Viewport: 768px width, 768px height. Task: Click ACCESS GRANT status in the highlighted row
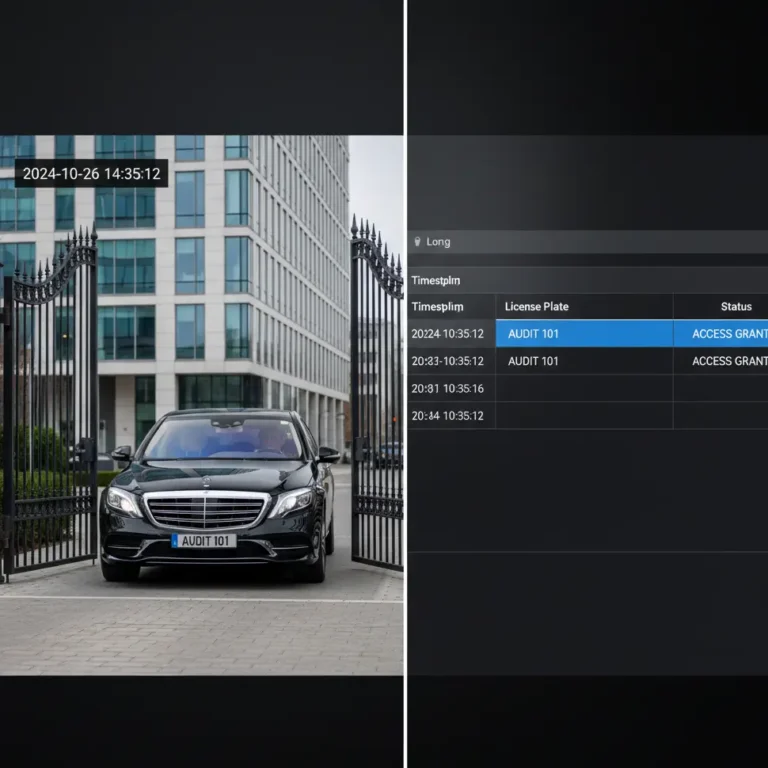coord(729,334)
